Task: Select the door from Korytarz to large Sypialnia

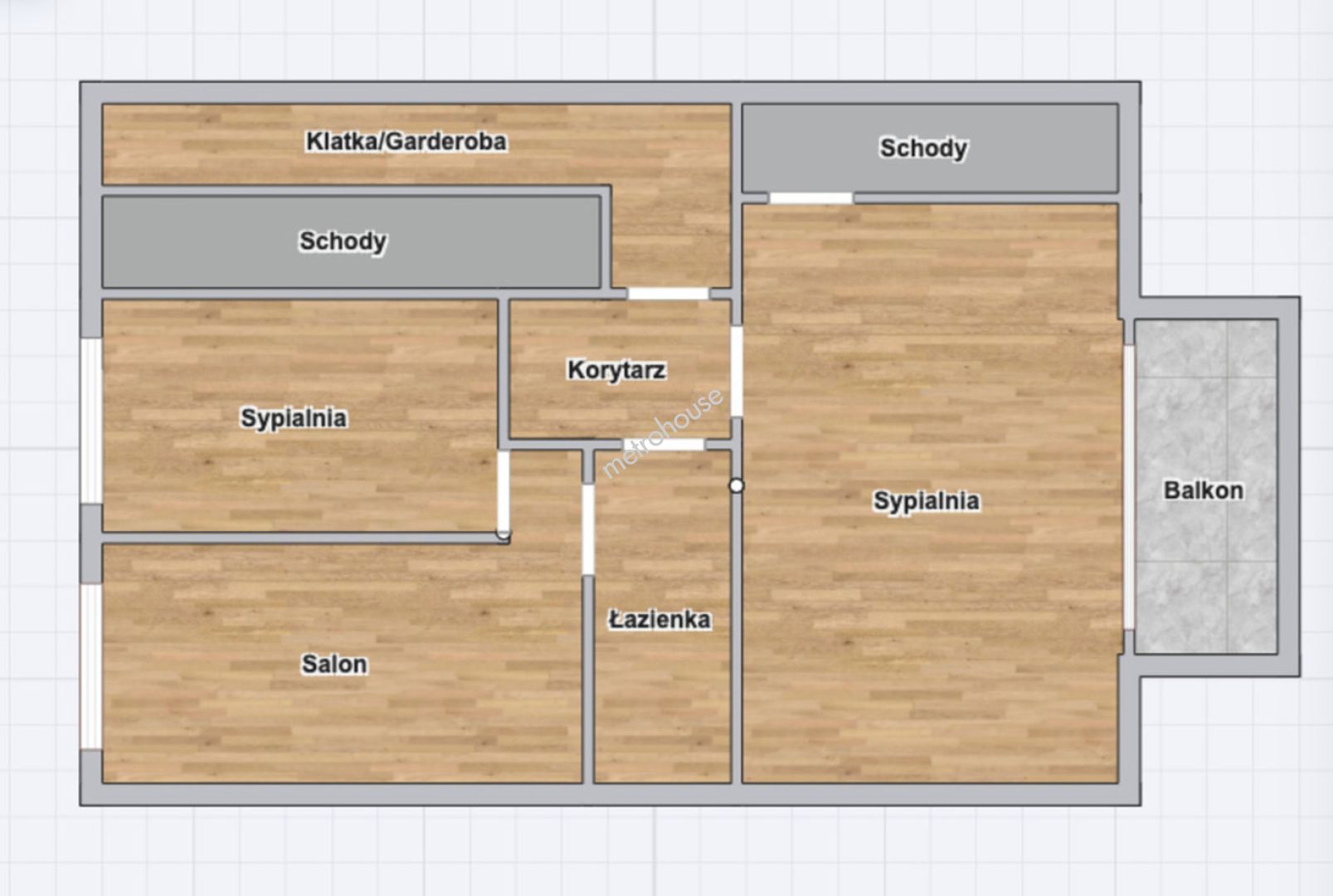Action: pyautogui.click(x=737, y=371)
